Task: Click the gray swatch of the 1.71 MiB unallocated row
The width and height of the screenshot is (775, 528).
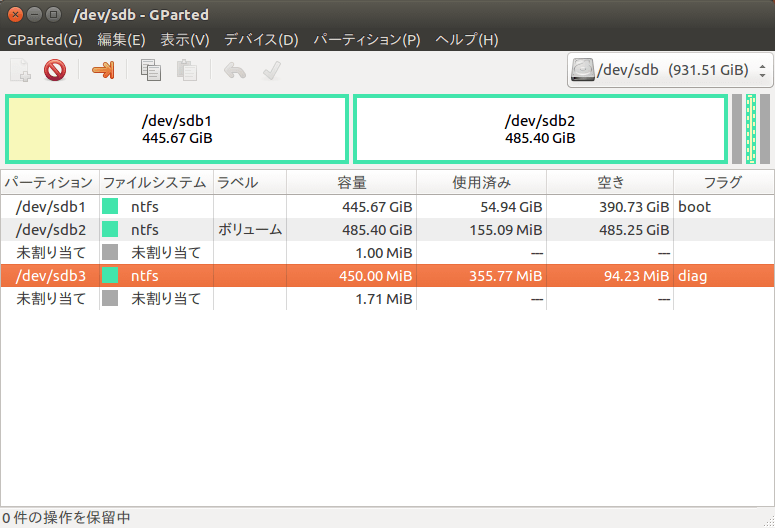Action: [x=110, y=298]
